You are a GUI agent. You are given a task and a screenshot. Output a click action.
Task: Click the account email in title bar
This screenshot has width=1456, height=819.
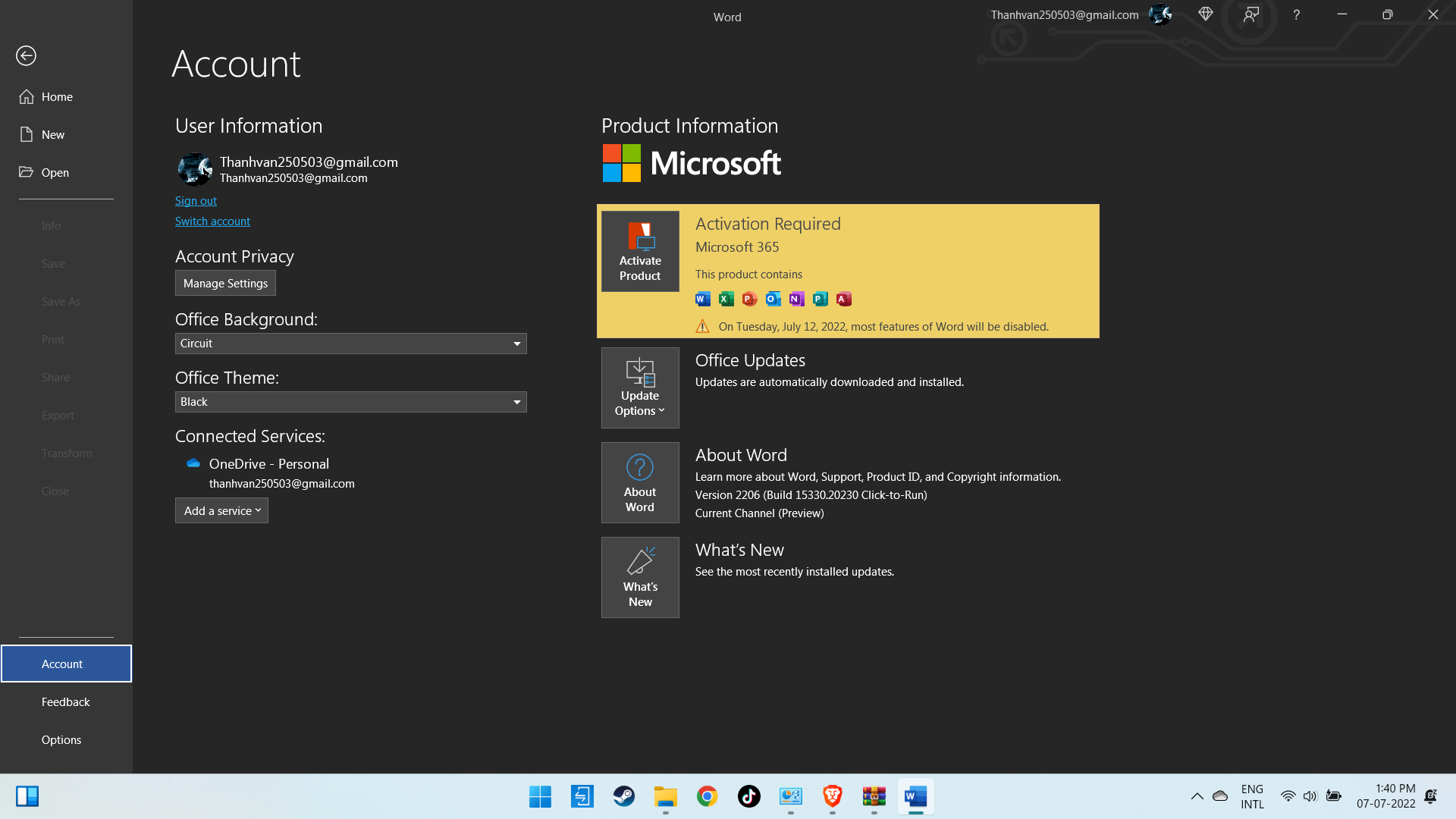tap(1065, 14)
